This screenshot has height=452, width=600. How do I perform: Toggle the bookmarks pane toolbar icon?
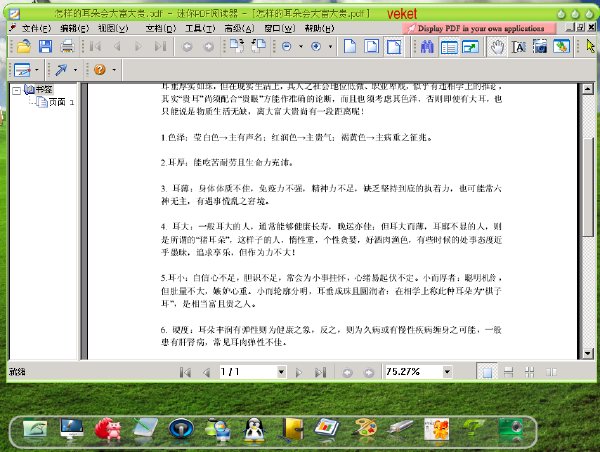(x=449, y=47)
